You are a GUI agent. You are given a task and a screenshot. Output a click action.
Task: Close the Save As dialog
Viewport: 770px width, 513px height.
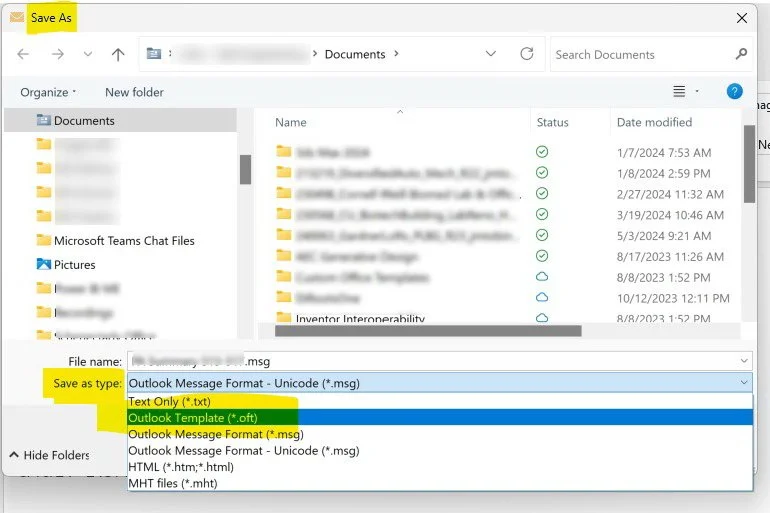742,18
